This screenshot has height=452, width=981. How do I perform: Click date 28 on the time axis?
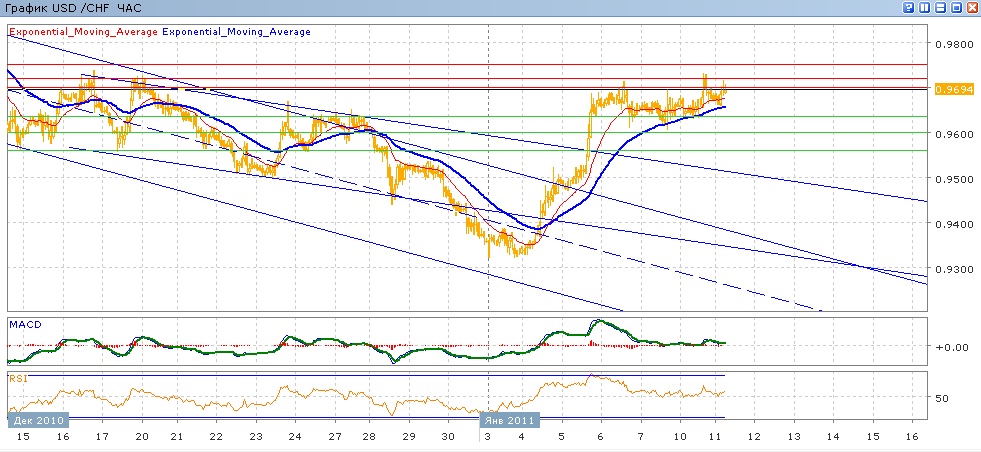(x=368, y=437)
